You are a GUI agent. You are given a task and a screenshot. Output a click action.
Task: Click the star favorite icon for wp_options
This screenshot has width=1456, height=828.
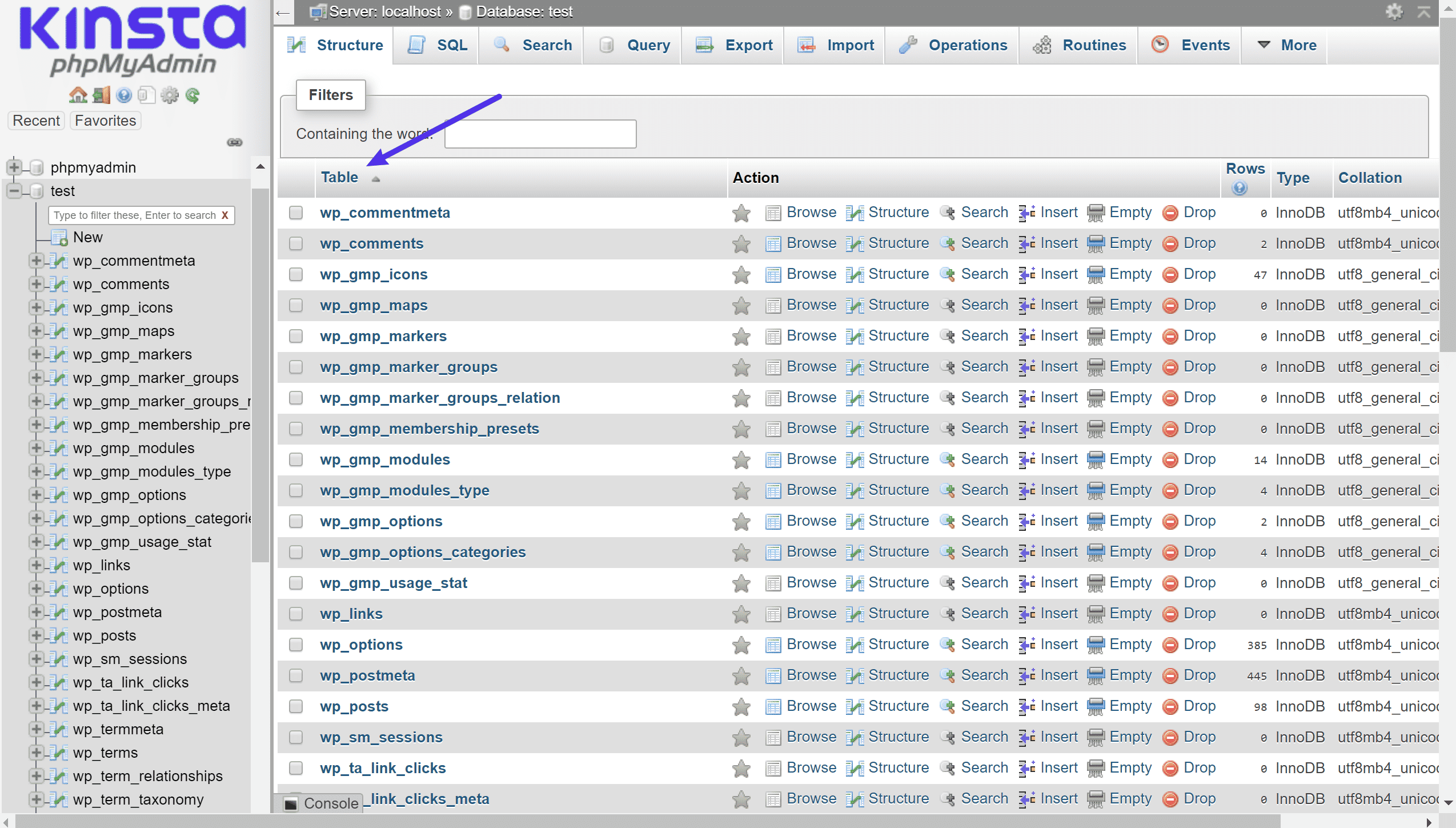740,644
